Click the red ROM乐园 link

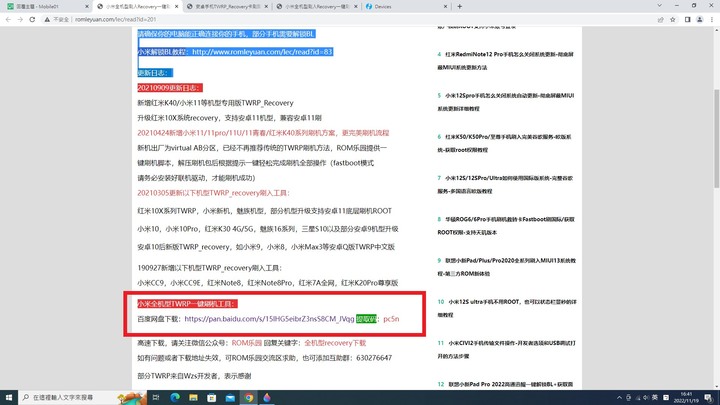point(247,343)
